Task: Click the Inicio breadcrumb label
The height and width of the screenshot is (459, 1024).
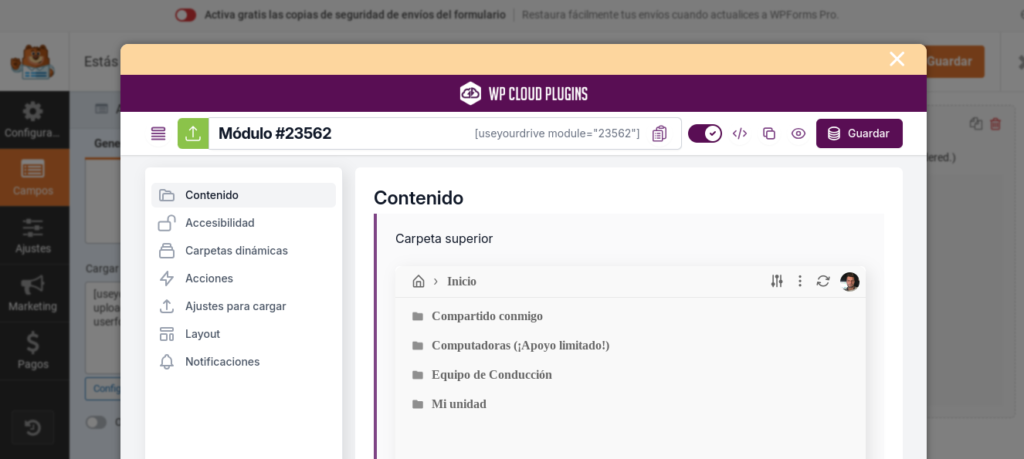Action: tap(462, 281)
